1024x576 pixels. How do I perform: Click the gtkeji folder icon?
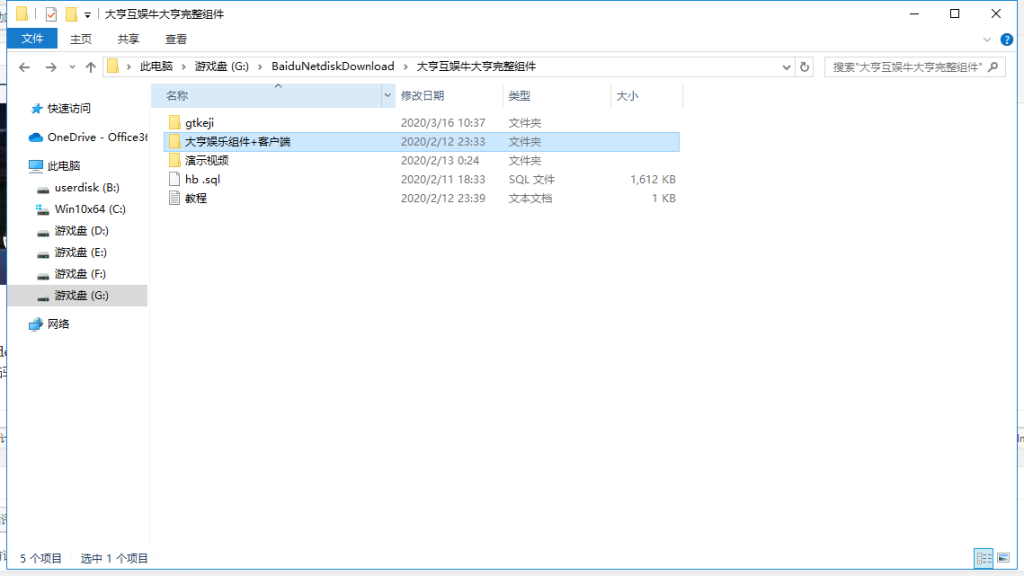point(174,123)
